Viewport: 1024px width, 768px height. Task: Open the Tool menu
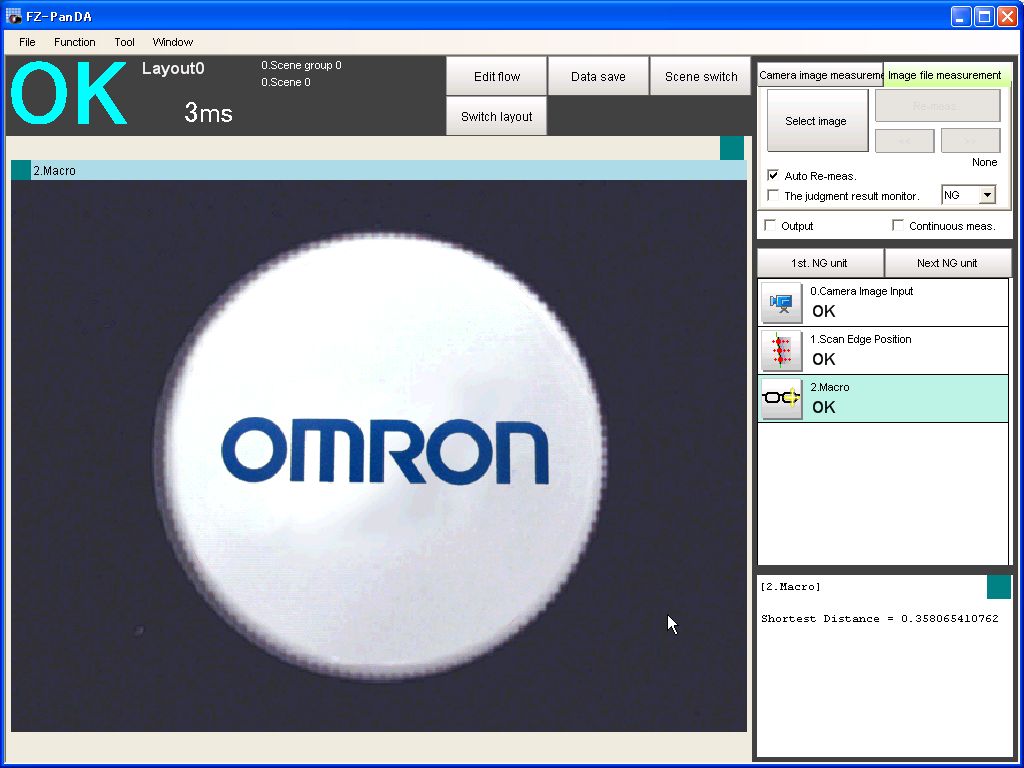point(124,42)
